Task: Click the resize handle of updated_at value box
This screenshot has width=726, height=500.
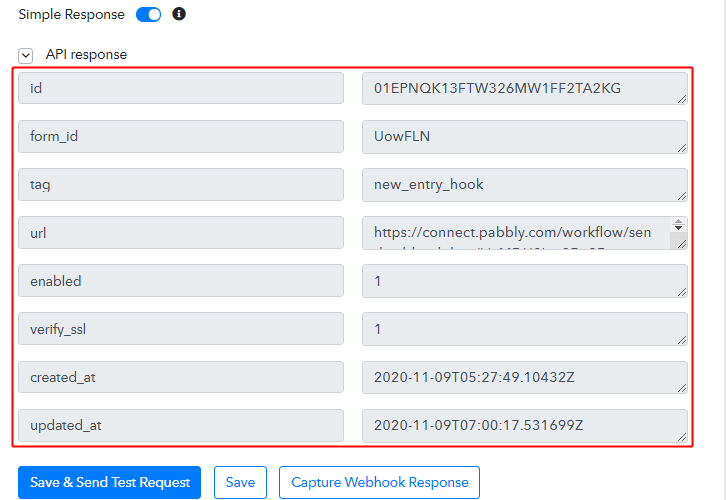Action: [682, 435]
